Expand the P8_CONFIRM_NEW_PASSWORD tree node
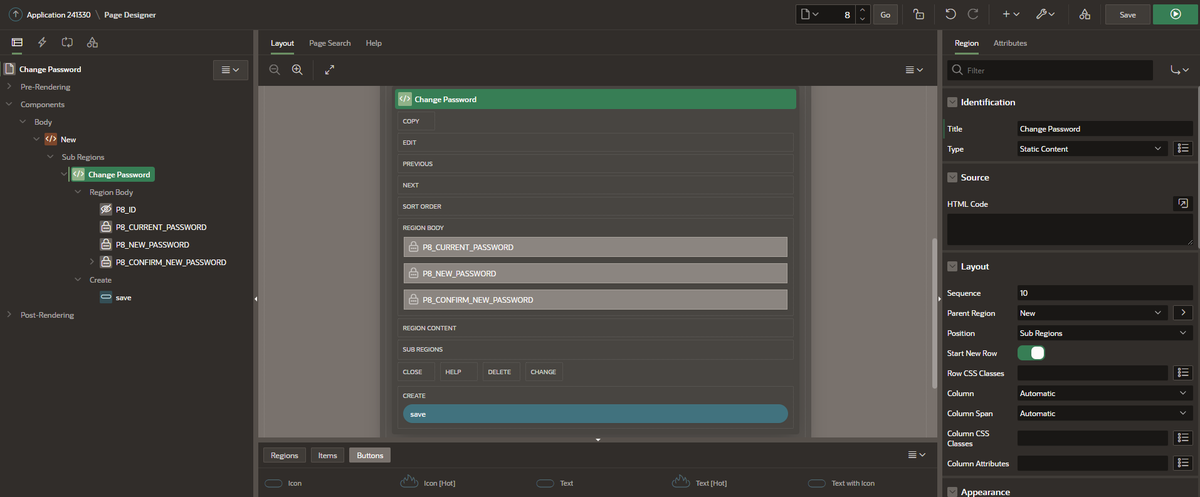 click(92, 262)
